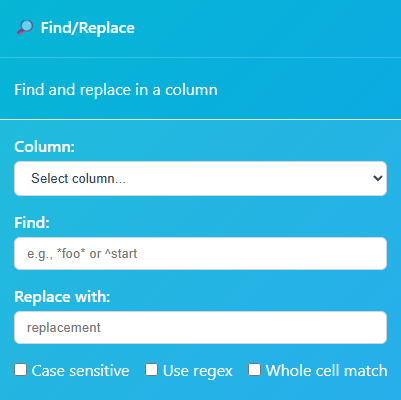Click the "Case sensitive" label text
401x400 pixels.
pos(80,371)
